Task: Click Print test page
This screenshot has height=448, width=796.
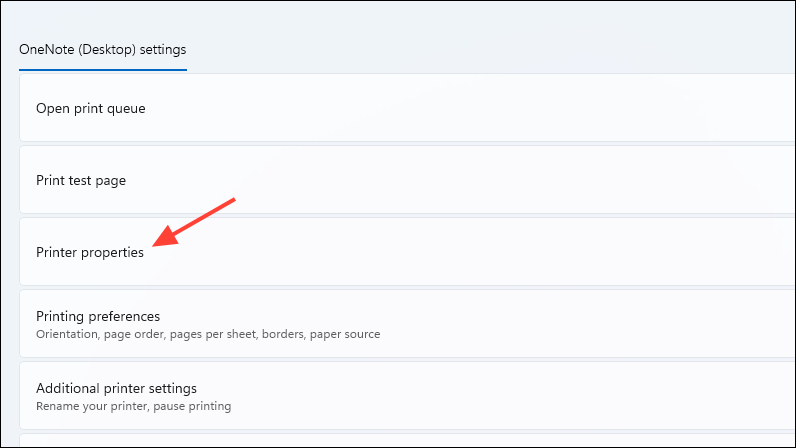Action: 400,180
